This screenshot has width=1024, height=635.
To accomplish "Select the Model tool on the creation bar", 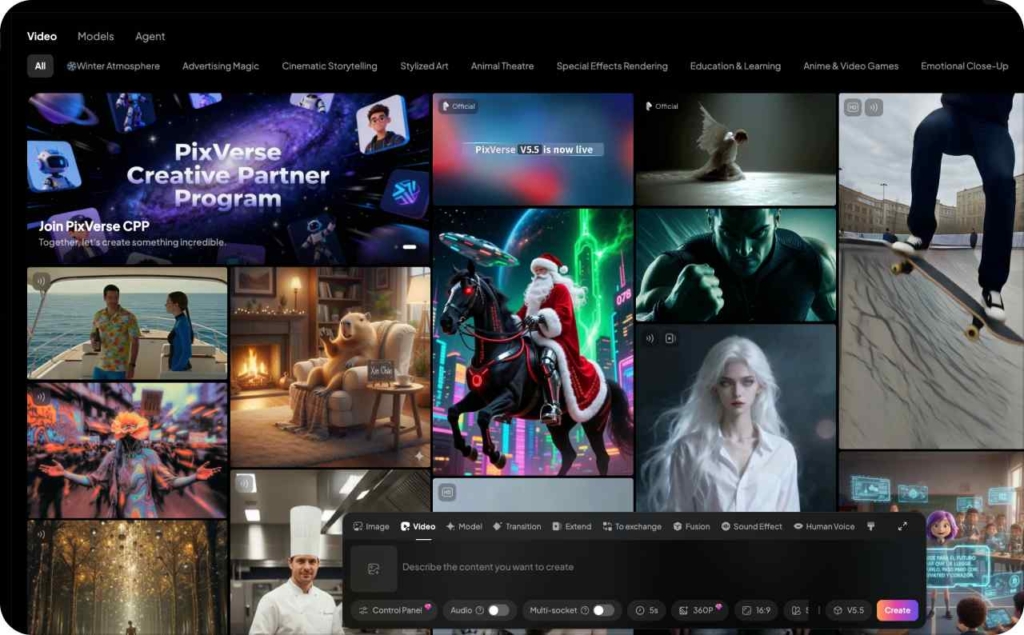I will [x=469, y=527].
